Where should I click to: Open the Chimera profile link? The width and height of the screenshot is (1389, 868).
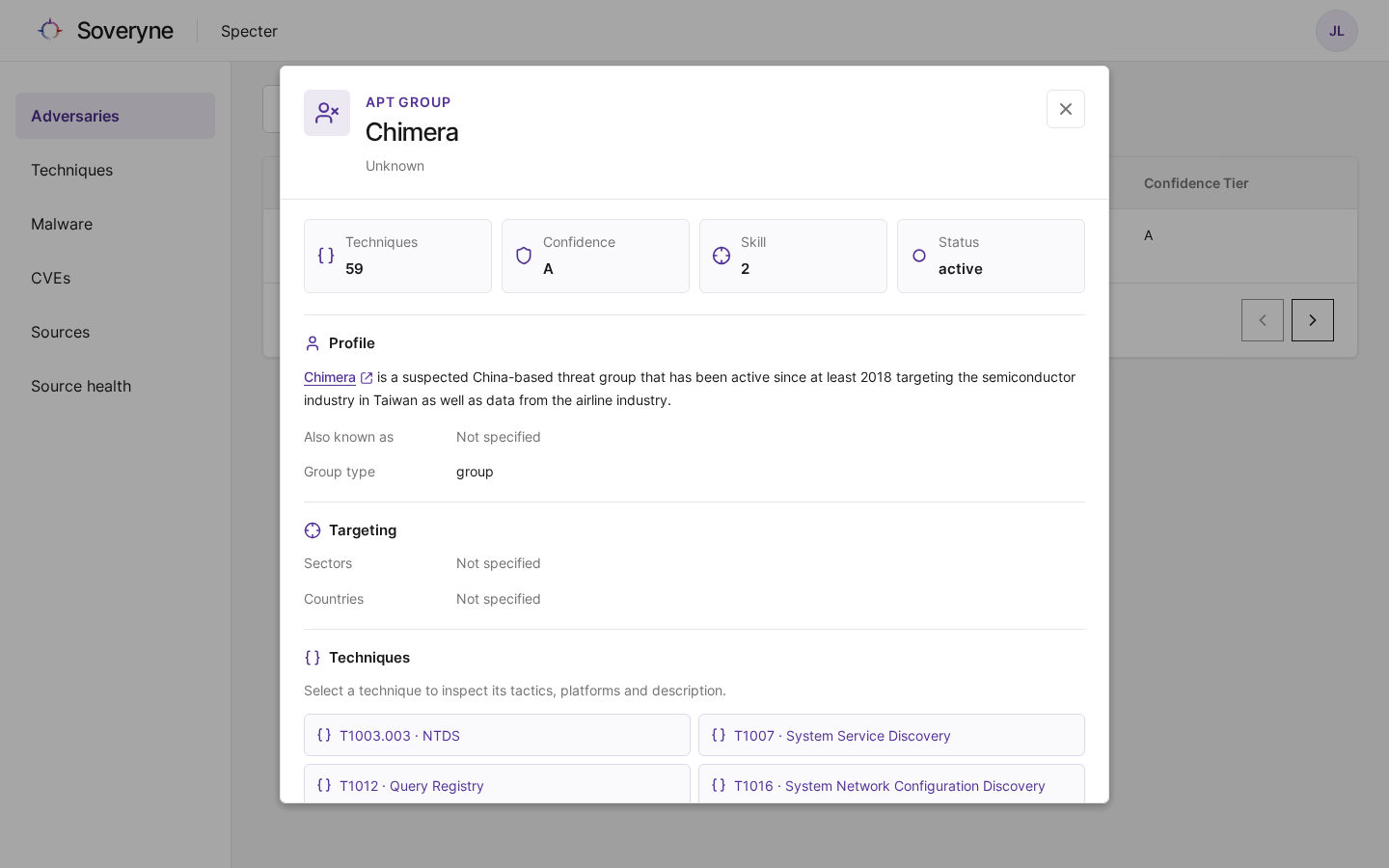(x=330, y=377)
